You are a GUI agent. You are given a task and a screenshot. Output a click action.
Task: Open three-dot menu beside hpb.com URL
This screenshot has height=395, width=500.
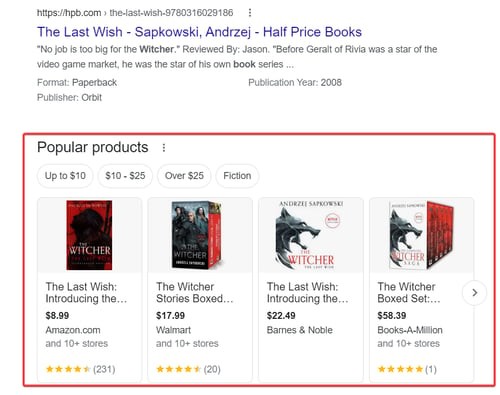tap(250, 13)
